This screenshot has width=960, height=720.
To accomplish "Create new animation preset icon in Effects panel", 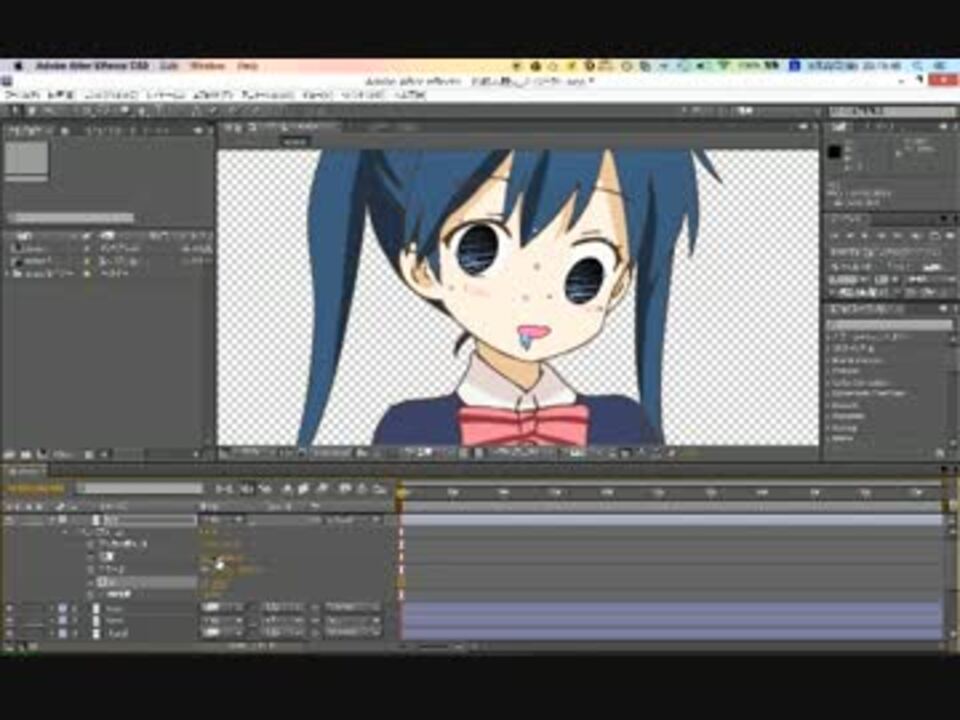I will 940,454.
